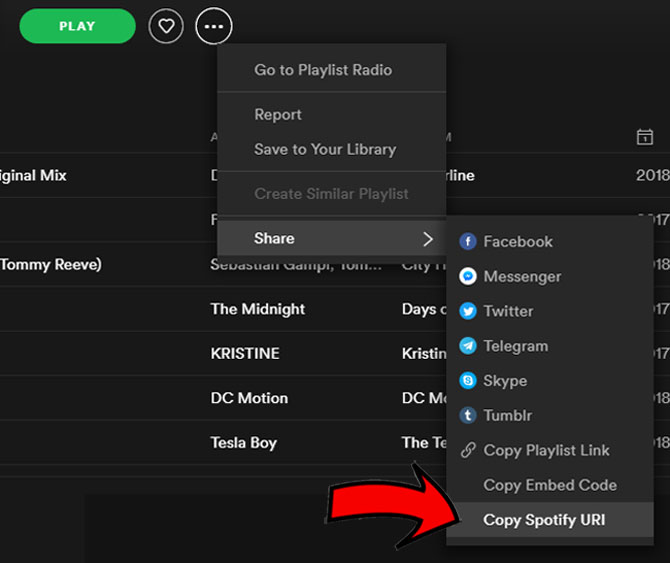Open artist The Midnight

click(258, 309)
